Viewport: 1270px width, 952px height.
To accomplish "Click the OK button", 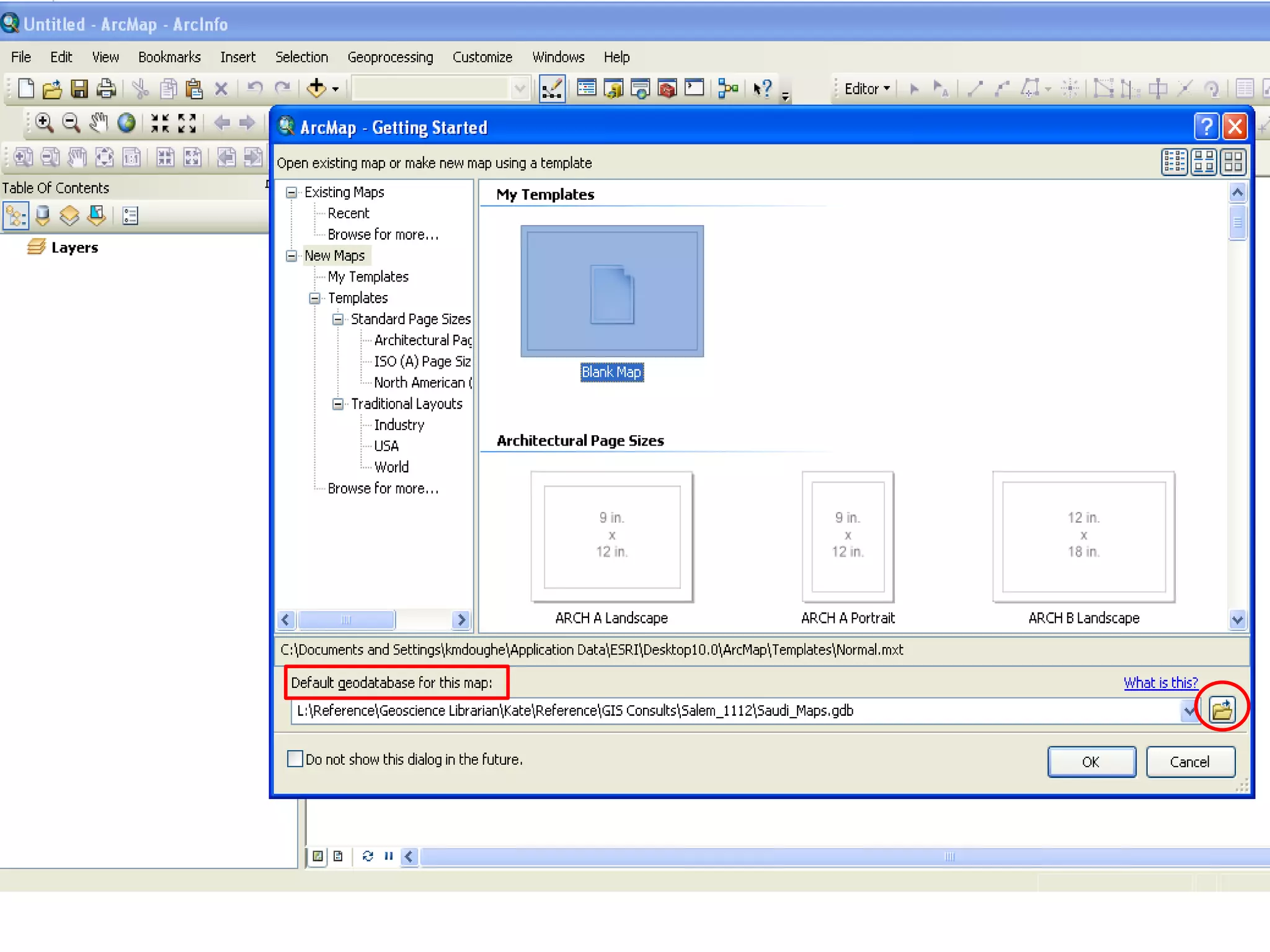I will (x=1091, y=761).
